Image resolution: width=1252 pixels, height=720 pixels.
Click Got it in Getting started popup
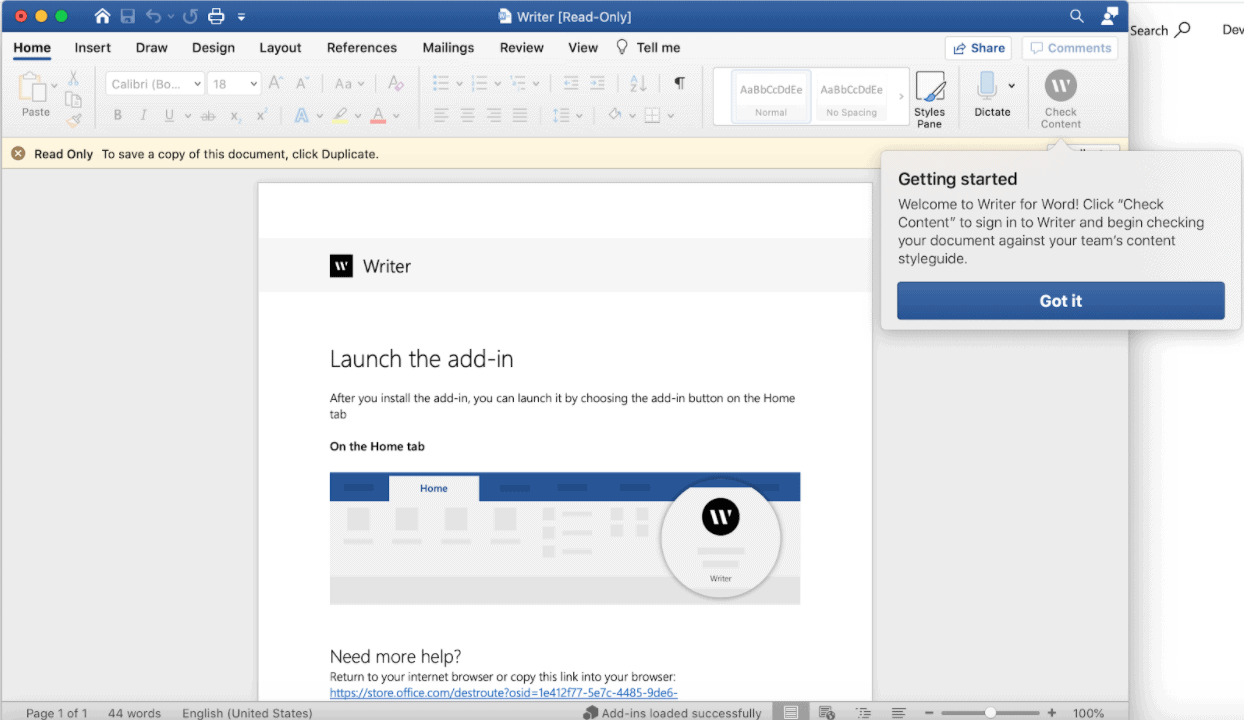click(x=1060, y=301)
